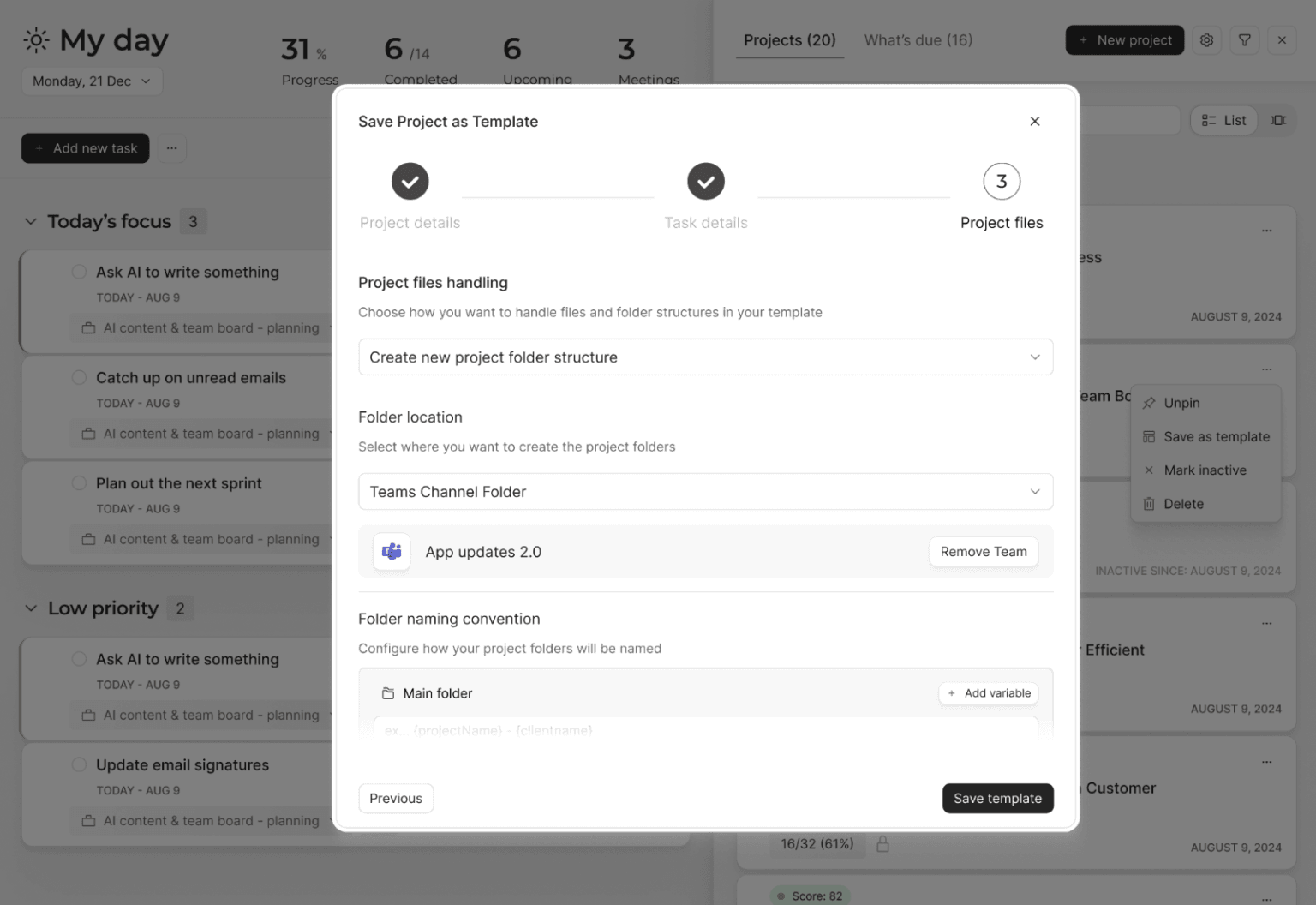The image size is (1316, 905).
Task: Click the folder naming convention input field
Action: pos(704,730)
